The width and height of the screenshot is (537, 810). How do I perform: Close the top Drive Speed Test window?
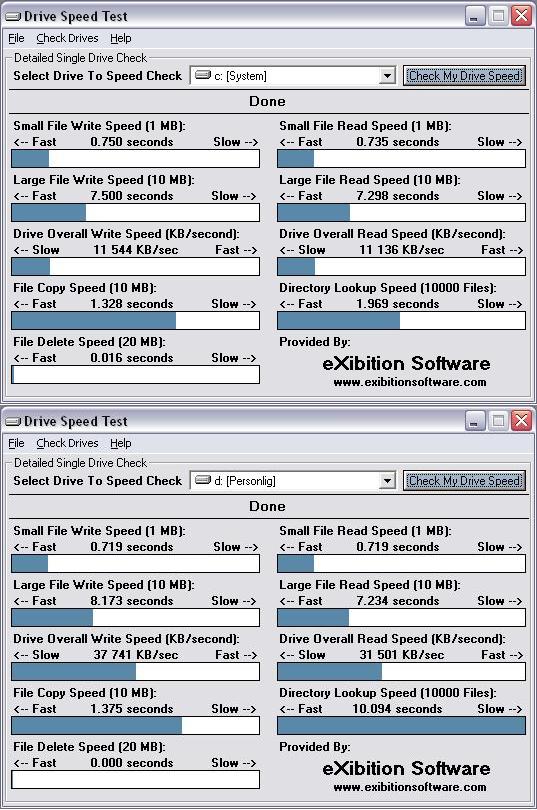tap(522, 16)
